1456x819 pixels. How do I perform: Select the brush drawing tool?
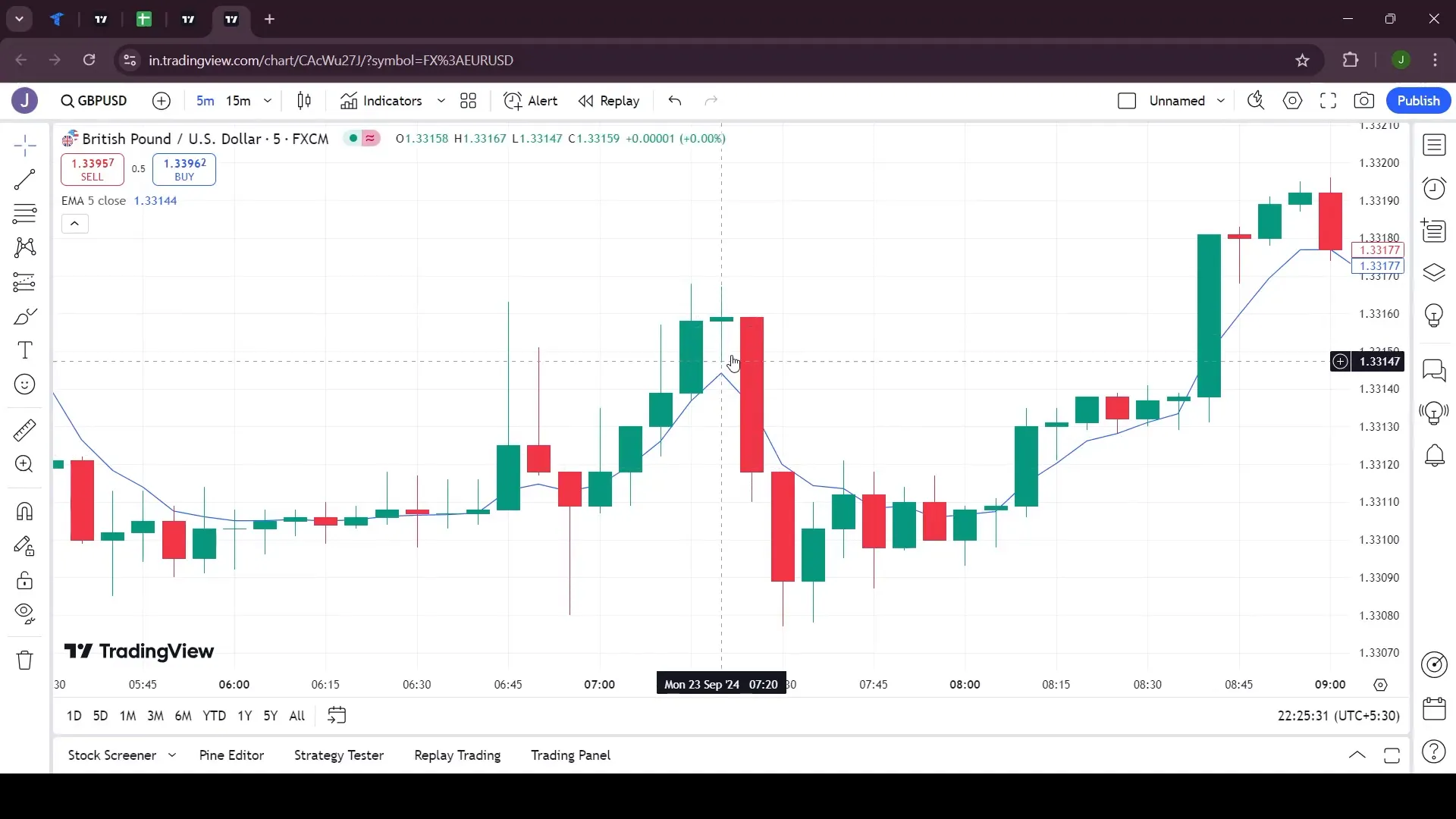pyautogui.click(x=24, y=316)
